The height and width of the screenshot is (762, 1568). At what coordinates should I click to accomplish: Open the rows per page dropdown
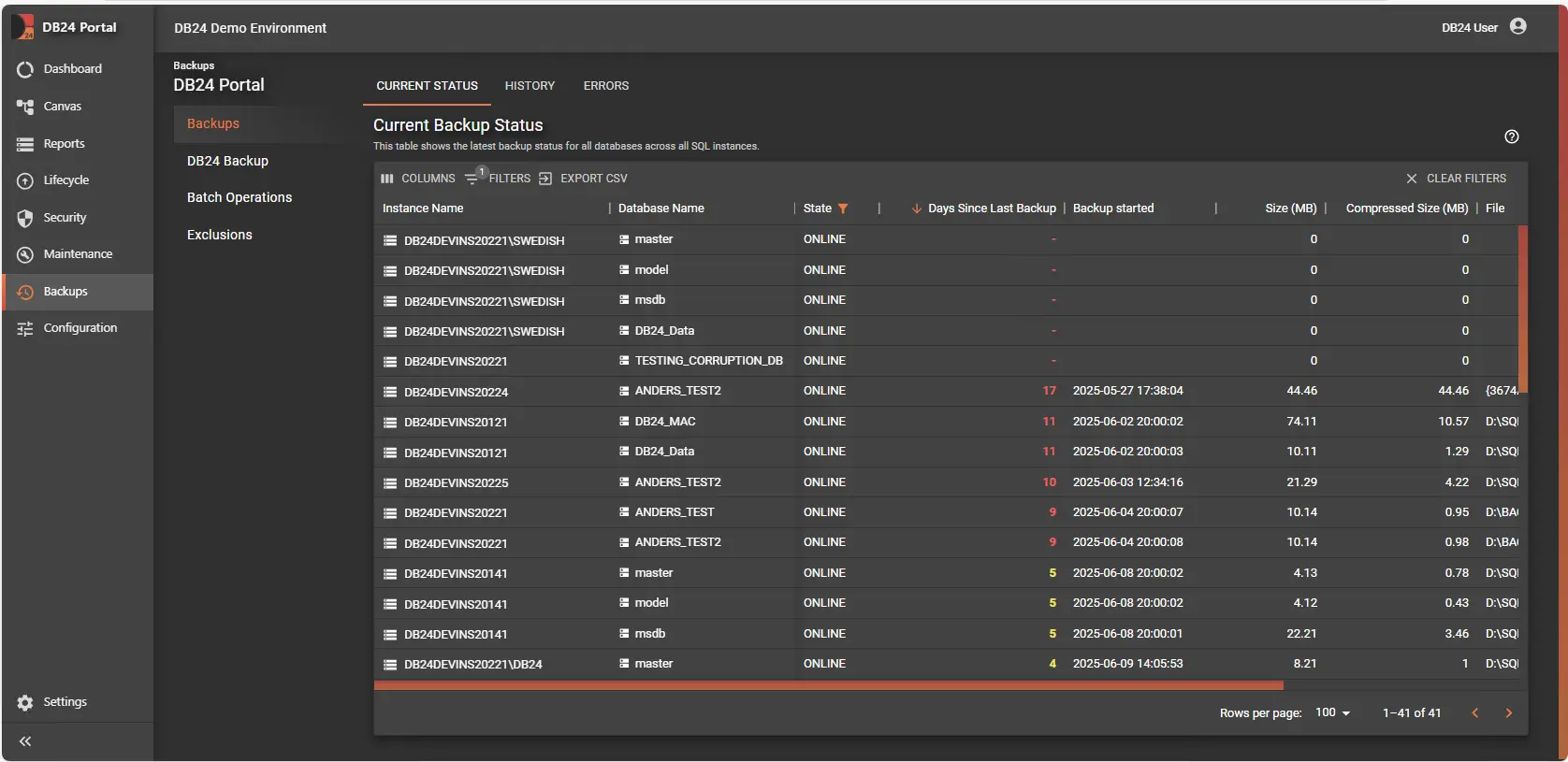[x=1332, y=712]
